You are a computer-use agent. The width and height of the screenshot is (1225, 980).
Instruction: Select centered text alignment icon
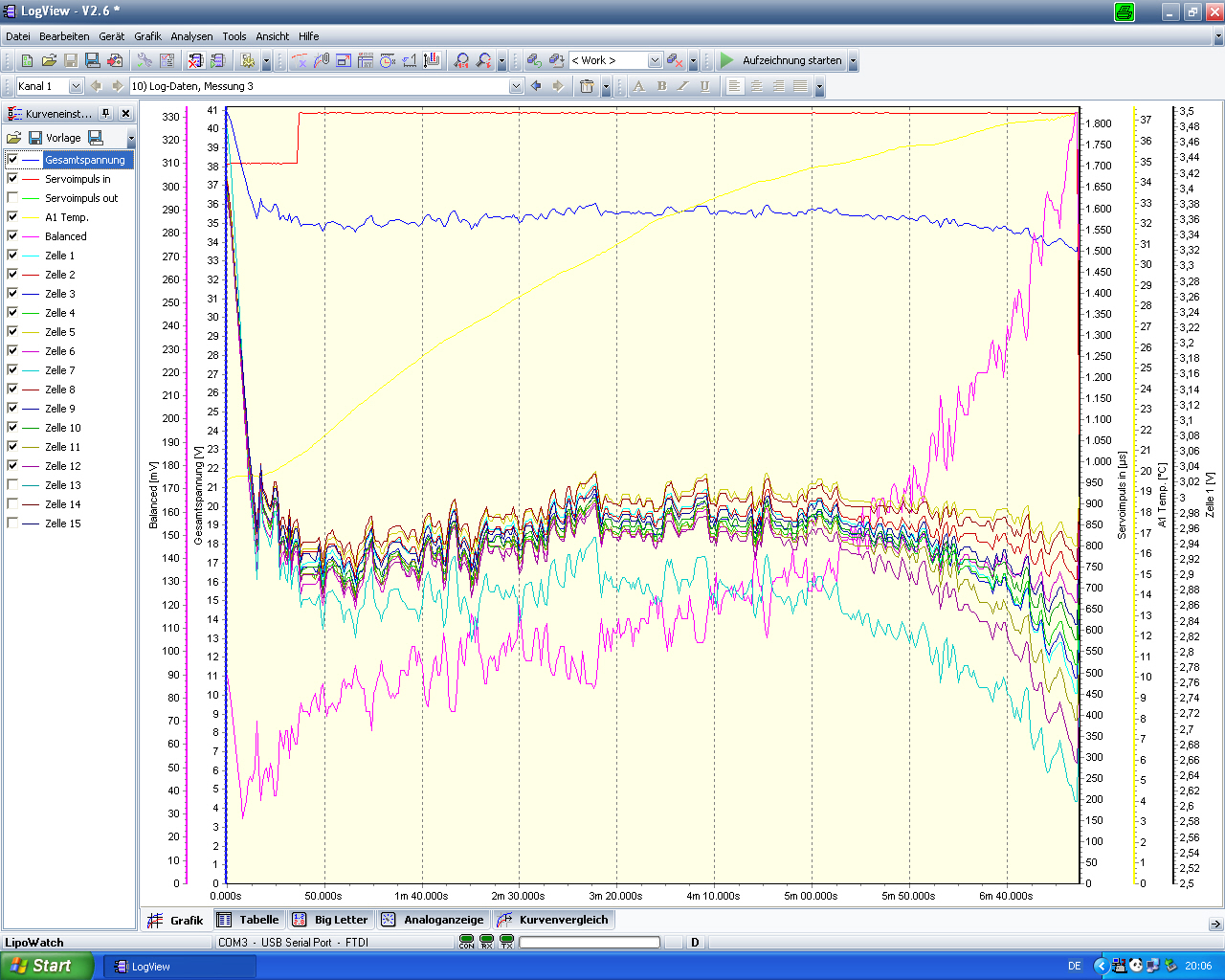click(x=756, y=86)
